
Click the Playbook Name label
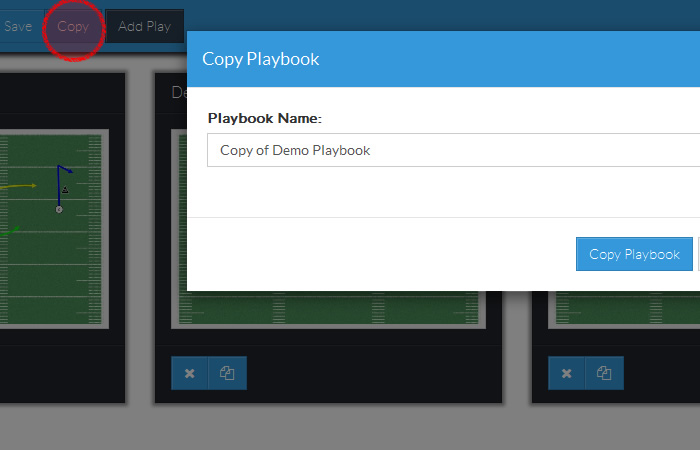click(x=264, y=118)
